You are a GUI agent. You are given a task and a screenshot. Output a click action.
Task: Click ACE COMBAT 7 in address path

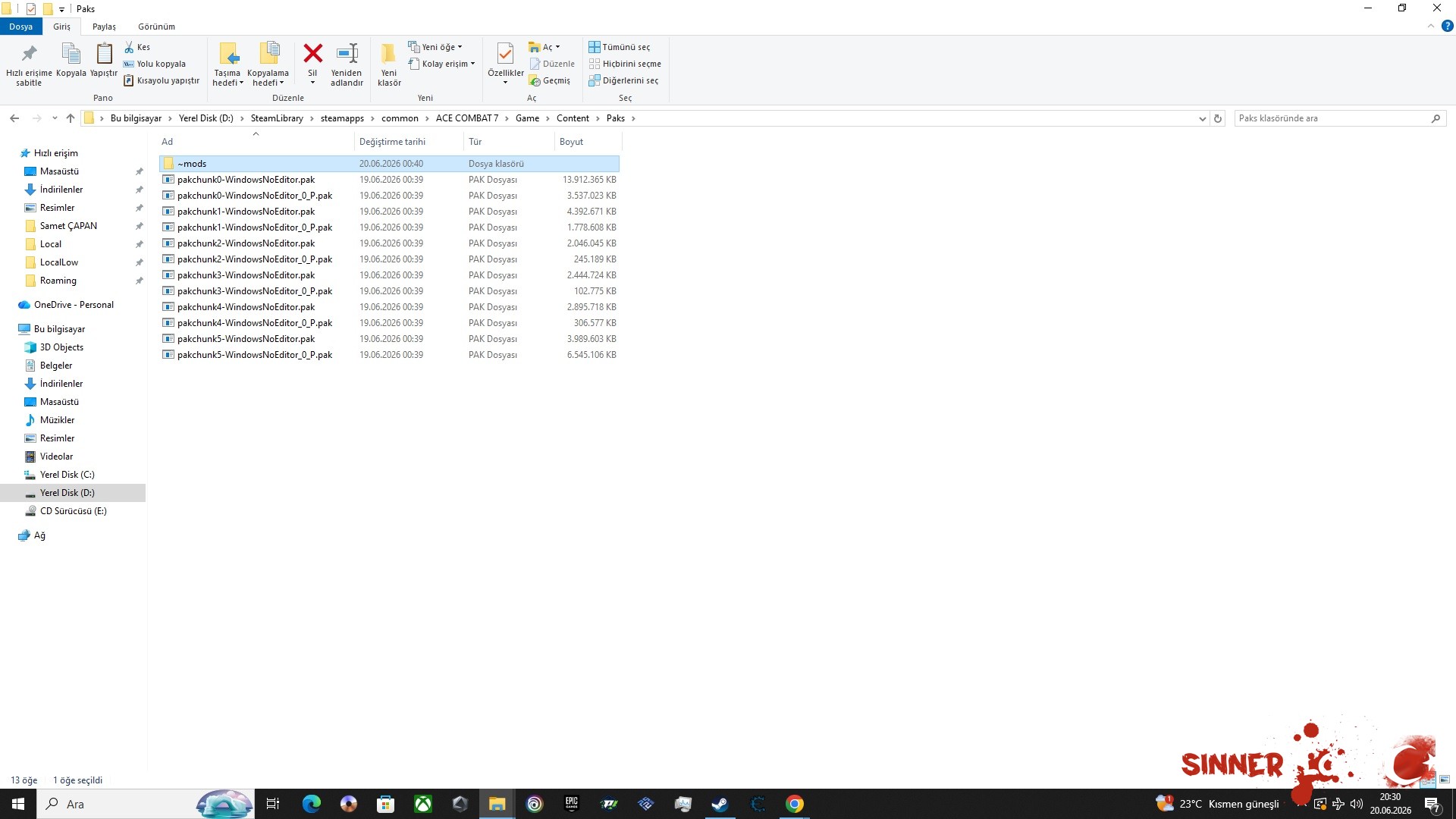(467, 118)
